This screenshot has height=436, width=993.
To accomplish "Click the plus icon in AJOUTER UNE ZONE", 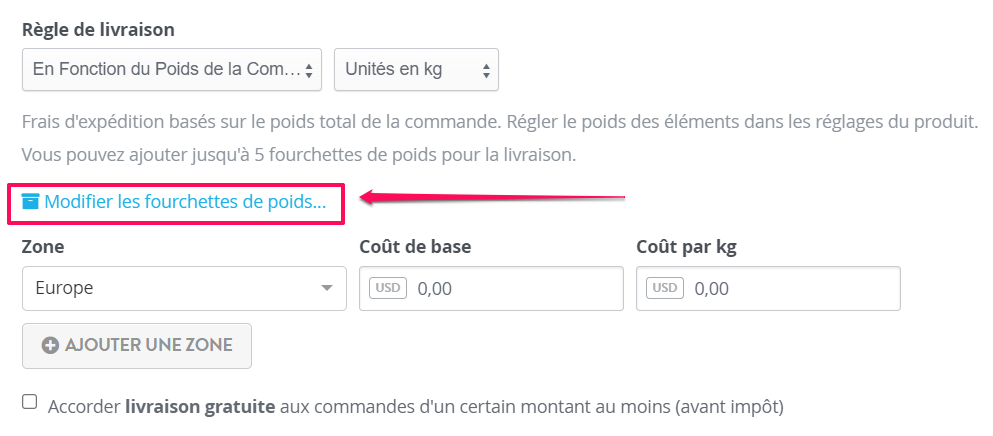I will [51, 345].
